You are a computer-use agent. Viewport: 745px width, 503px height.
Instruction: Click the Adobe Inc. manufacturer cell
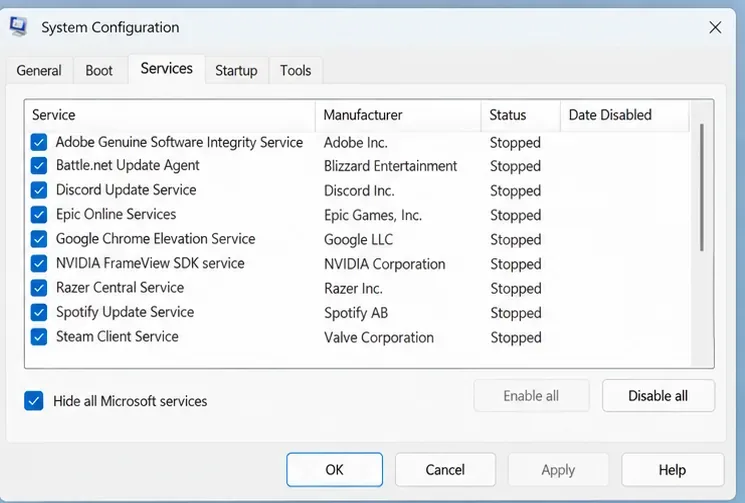click(355, 142)
